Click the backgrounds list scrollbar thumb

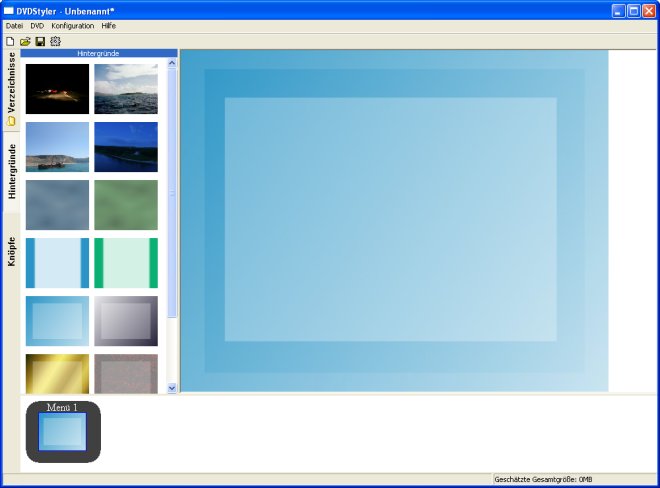pyautogui.click(x=172, y=193)
